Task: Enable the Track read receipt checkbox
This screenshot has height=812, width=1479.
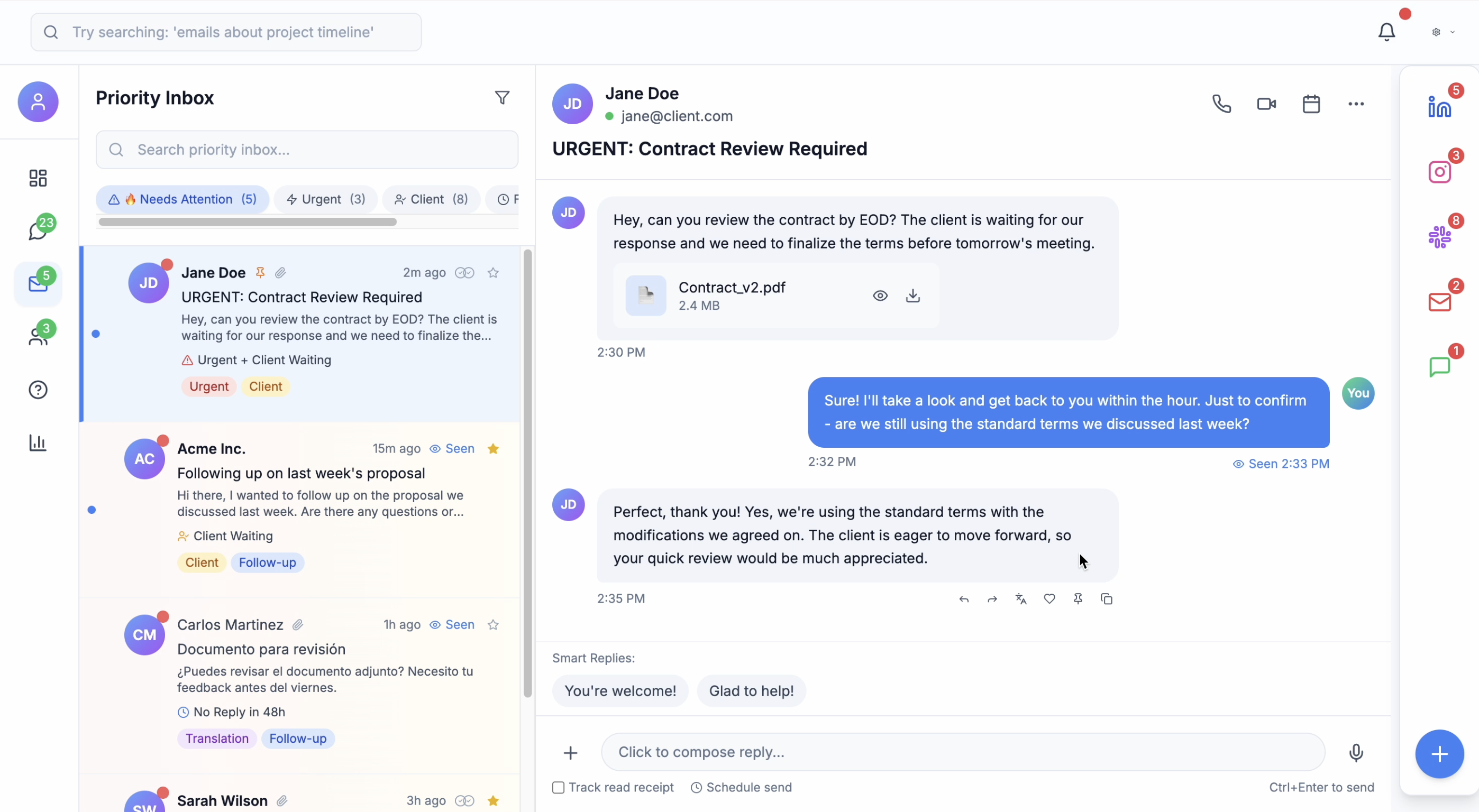Action: tap(558, 787)
